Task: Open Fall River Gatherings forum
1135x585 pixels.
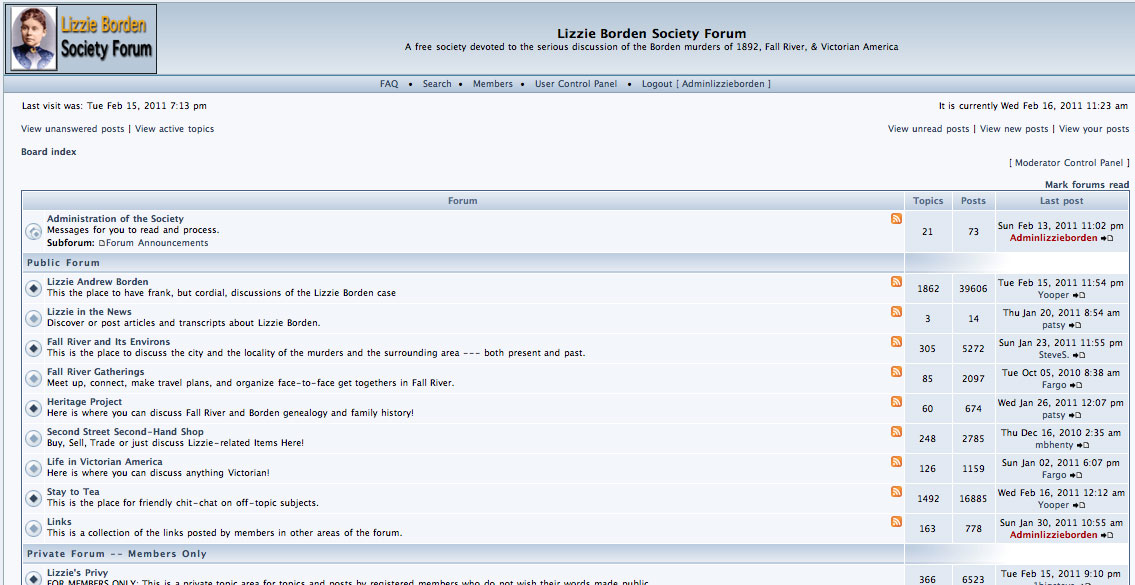Action: [96, 372]
